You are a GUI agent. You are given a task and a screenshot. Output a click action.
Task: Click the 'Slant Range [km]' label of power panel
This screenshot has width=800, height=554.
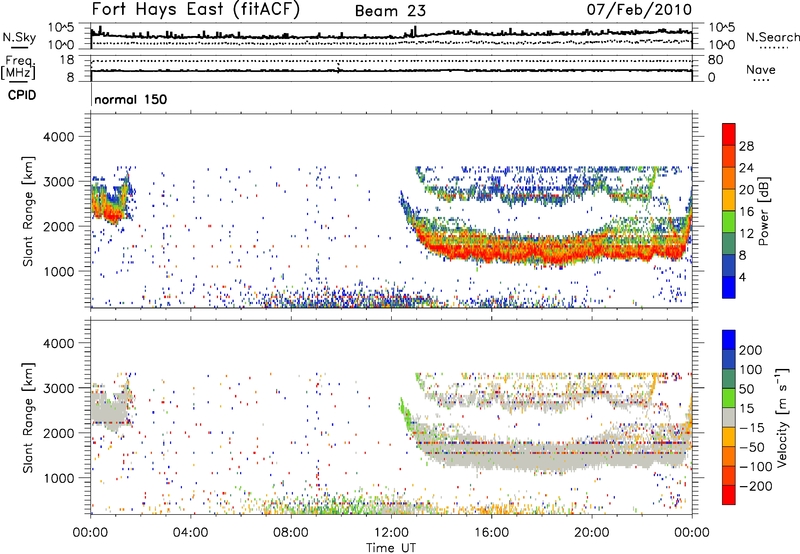pyautogui.click(x=28, y=211)
